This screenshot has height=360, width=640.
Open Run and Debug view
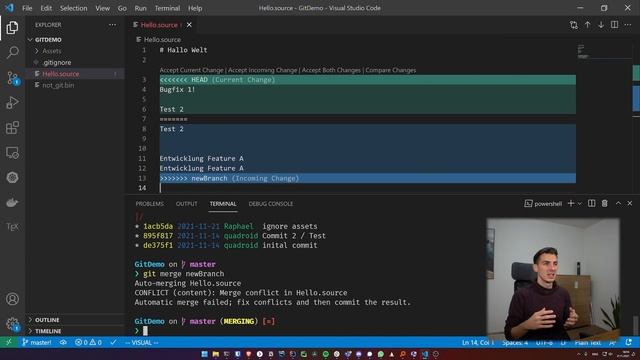[x=12, y=102]
